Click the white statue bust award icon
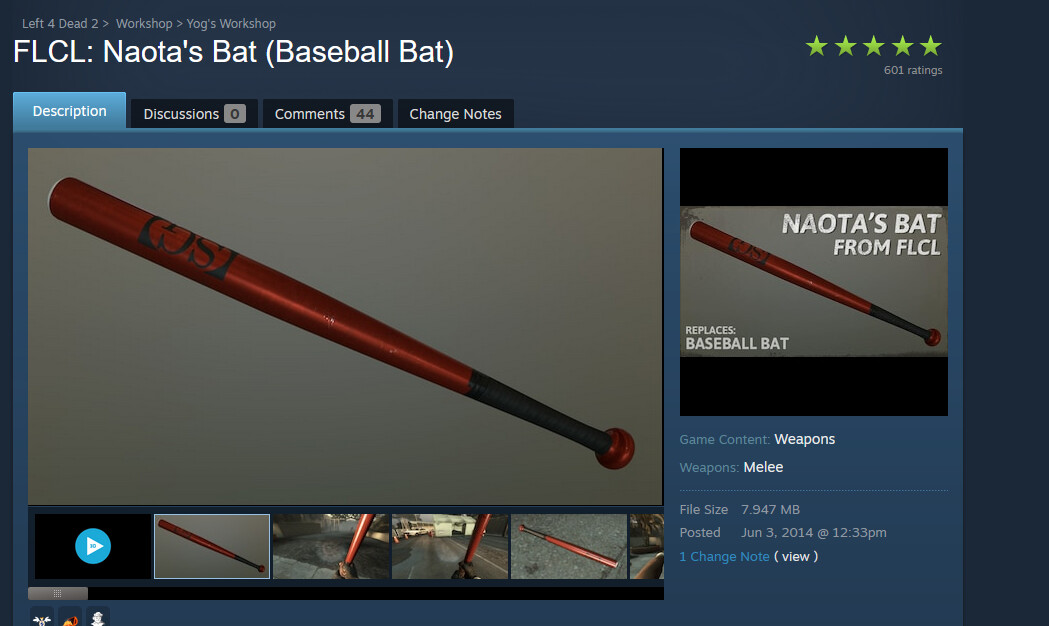Image resolution: width=1049 pixels, height=626 pixels. (98, 617)
